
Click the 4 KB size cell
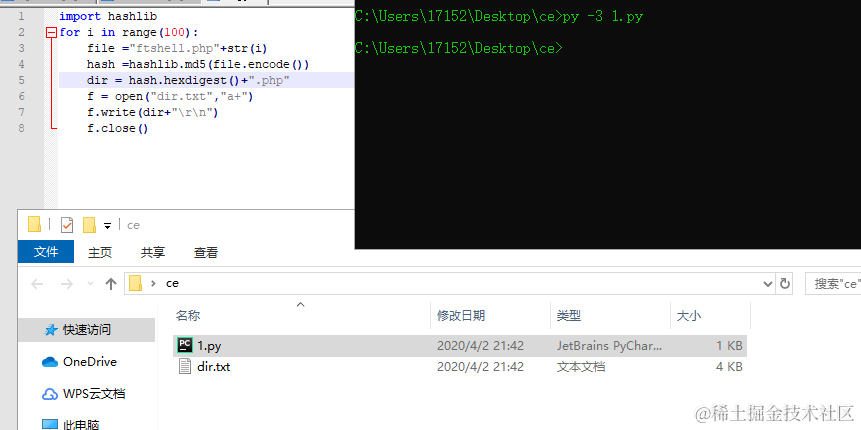(730, 367)
